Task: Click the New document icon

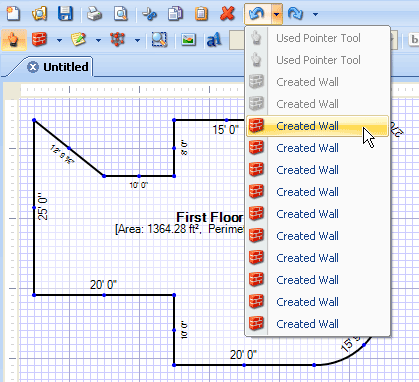Action: [x=13, y=14]
